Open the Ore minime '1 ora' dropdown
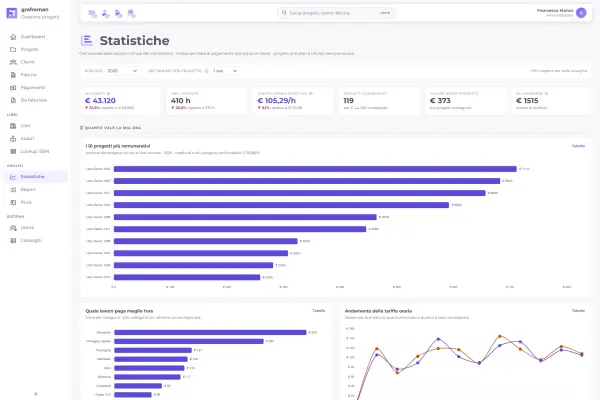The width and height of the screenshot is (600, 400). click(x=226, y=71)
